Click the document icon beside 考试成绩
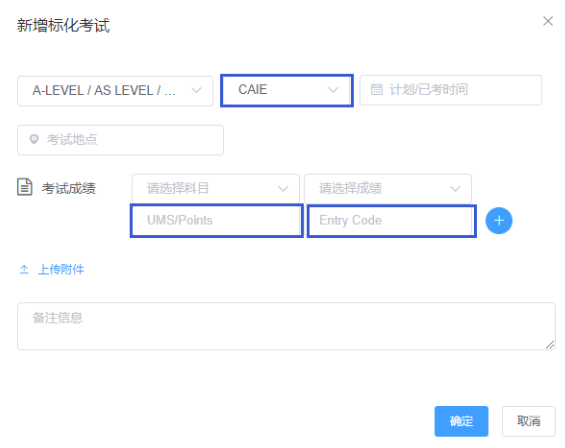The width and height of the screenshot is (565, 448). [x=25, y=187]
